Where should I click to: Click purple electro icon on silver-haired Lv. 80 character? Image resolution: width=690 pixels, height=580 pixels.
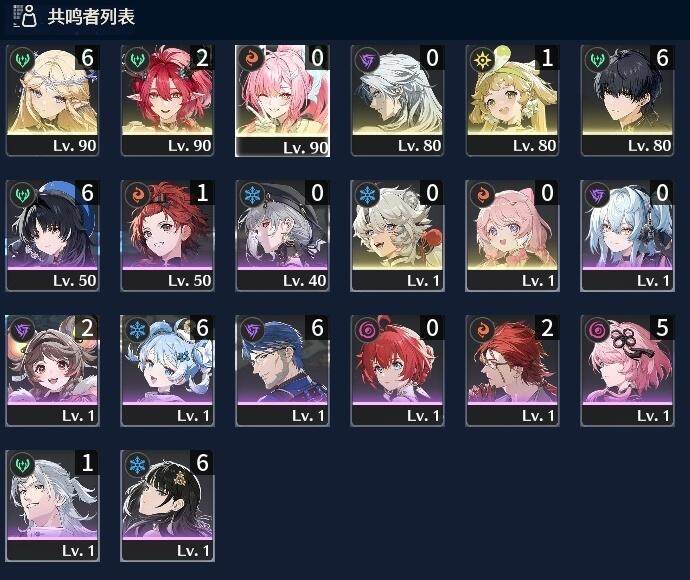367,60
